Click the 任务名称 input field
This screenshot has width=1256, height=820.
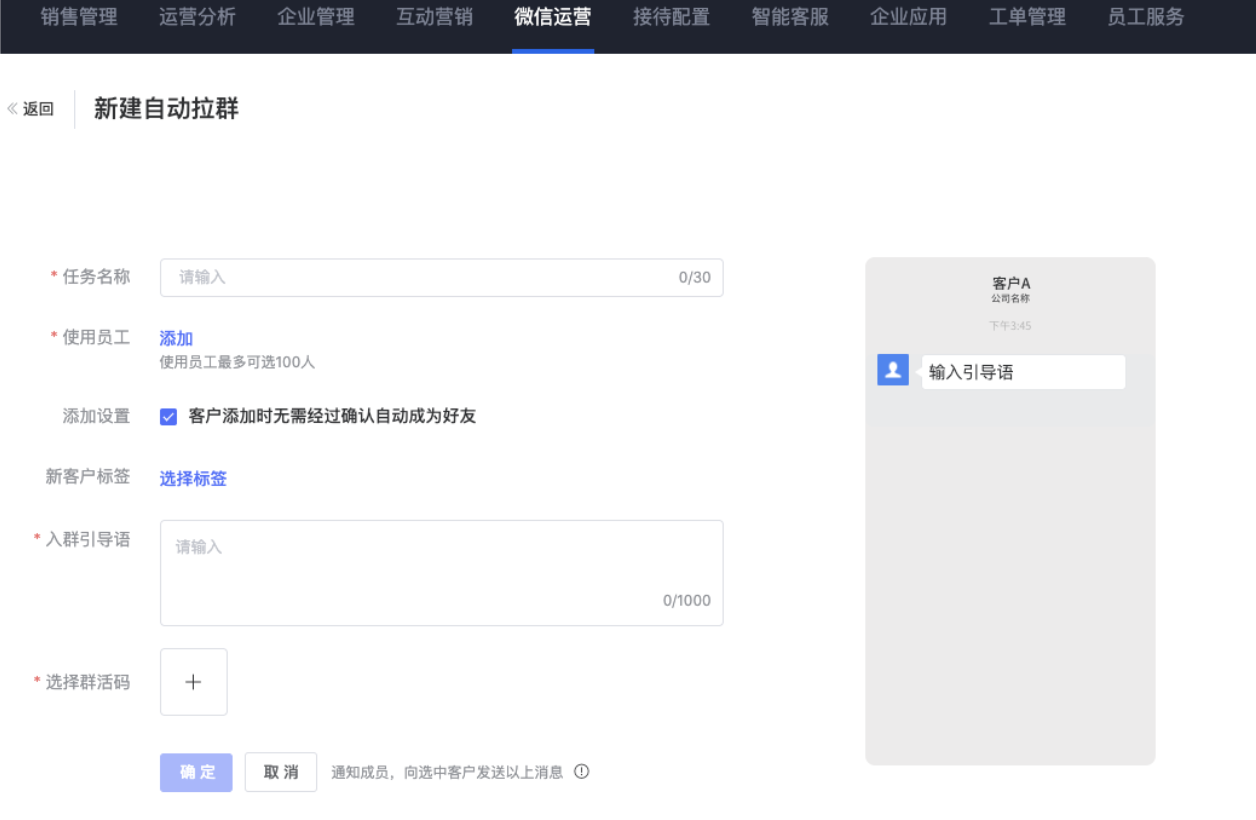(x=420, y=278)
